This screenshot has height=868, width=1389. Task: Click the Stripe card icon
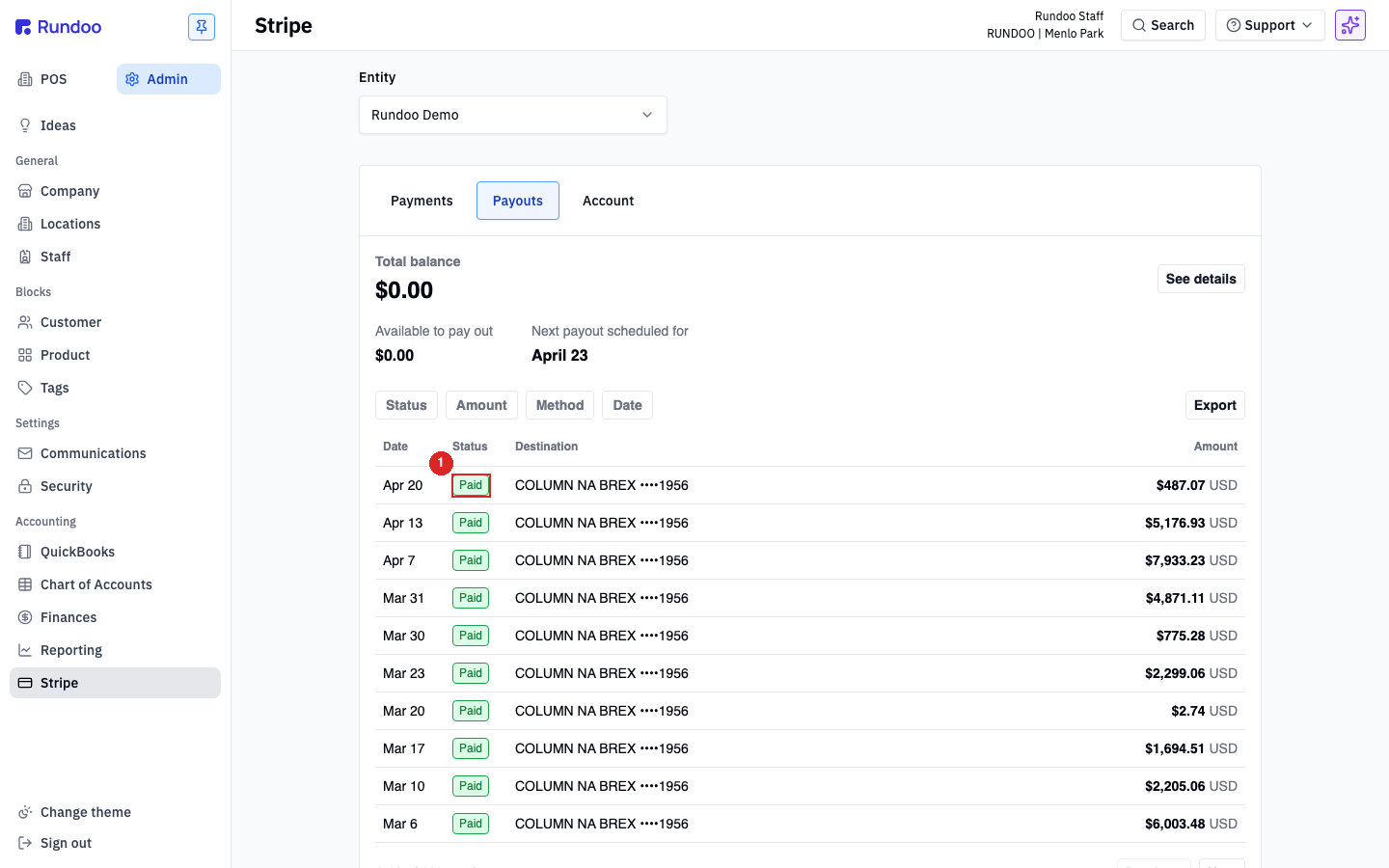(25, 683)
